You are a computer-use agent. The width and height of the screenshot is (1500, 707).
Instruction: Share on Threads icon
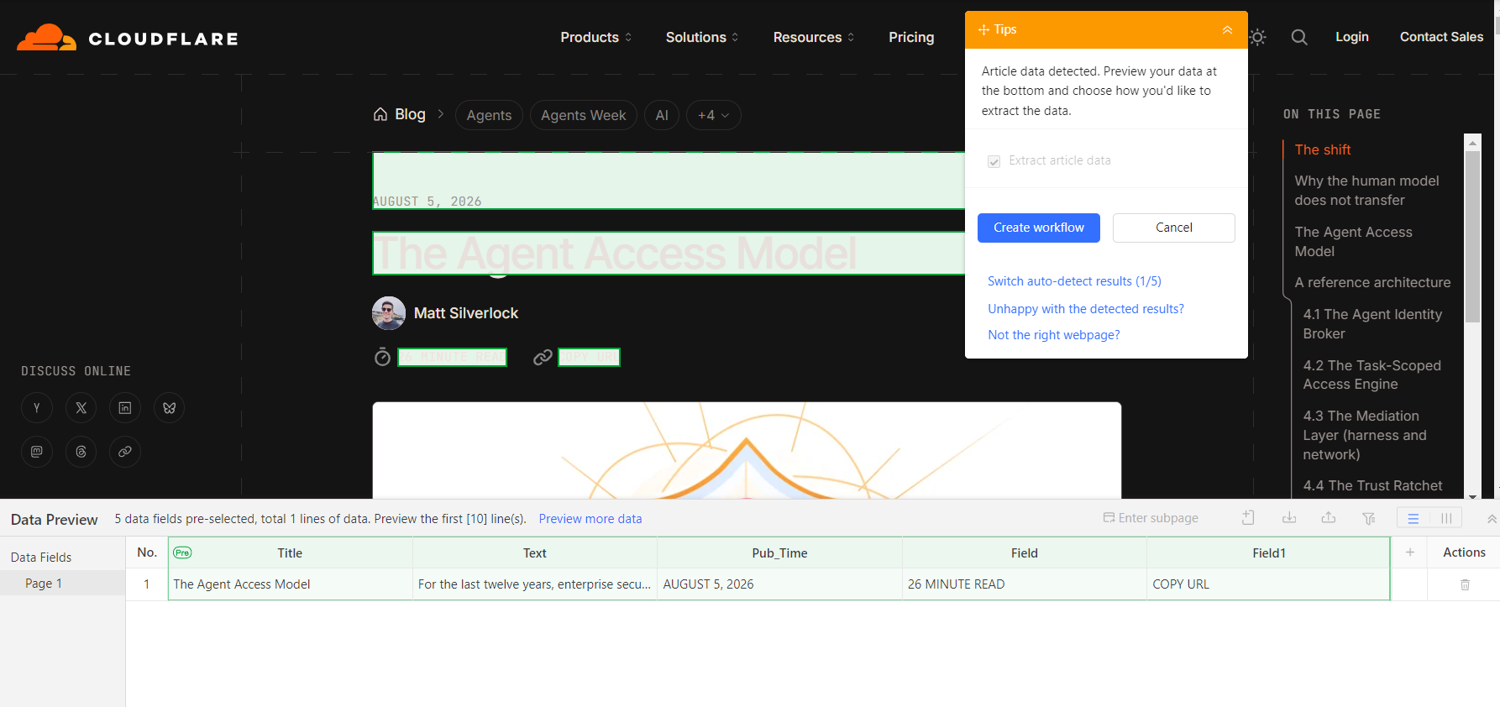coord(81,452)
